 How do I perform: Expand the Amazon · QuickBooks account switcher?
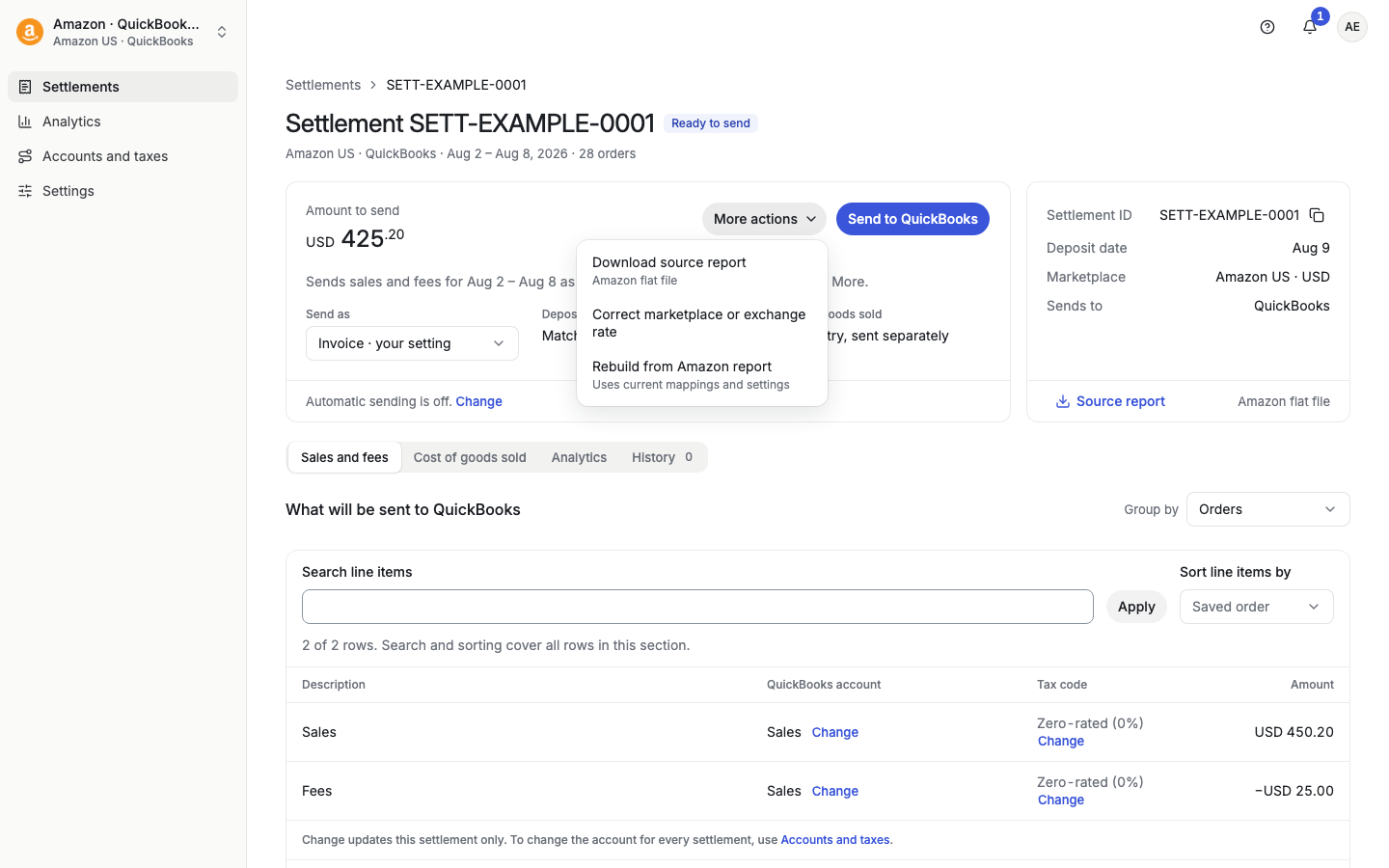coord(123,32)
